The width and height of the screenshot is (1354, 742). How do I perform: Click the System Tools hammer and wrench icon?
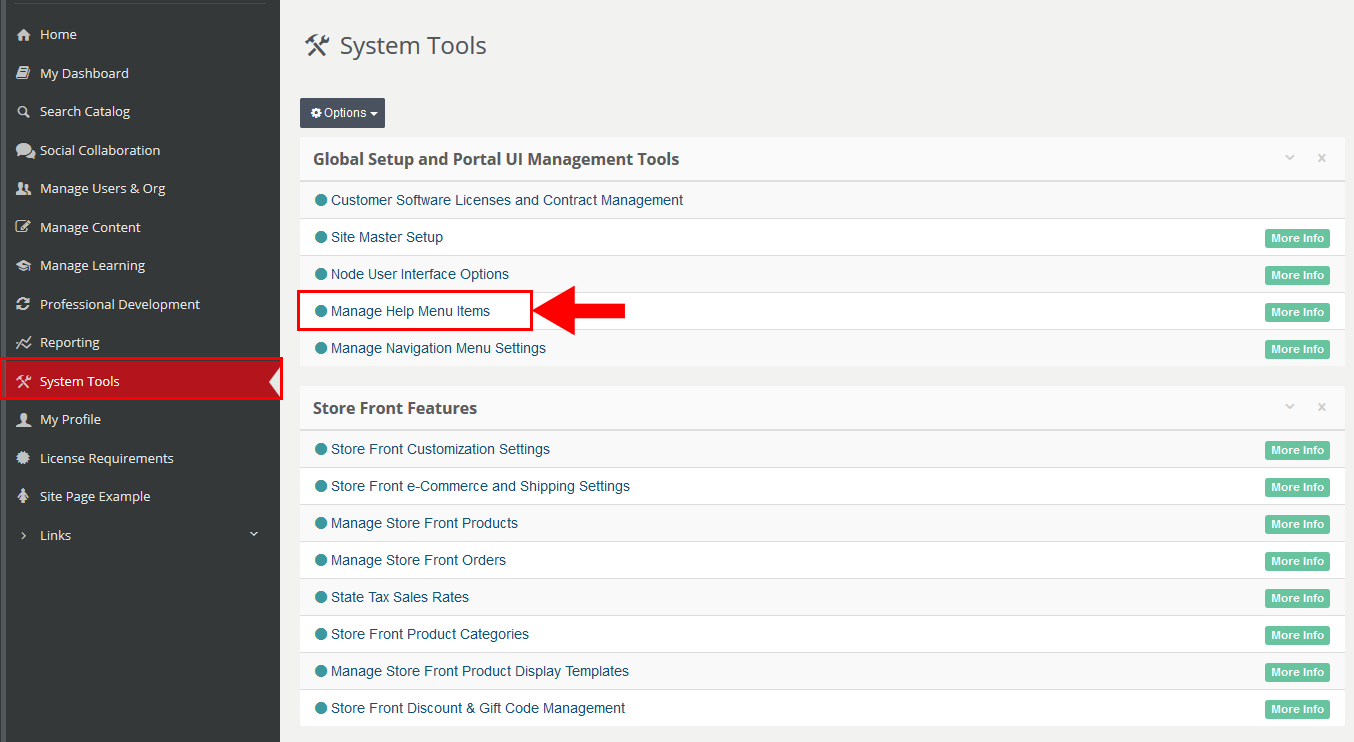[x=22, y=380]
